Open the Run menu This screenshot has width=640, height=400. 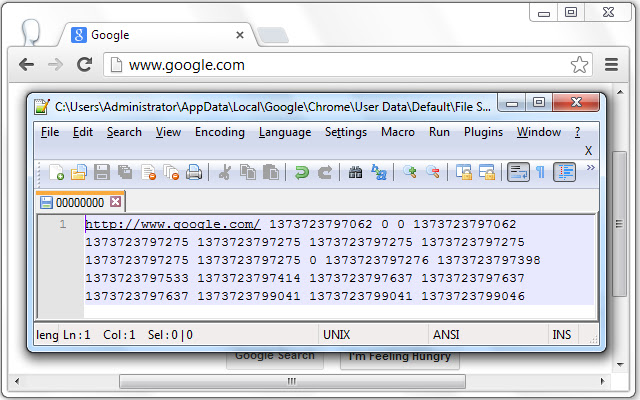[439, 132]
